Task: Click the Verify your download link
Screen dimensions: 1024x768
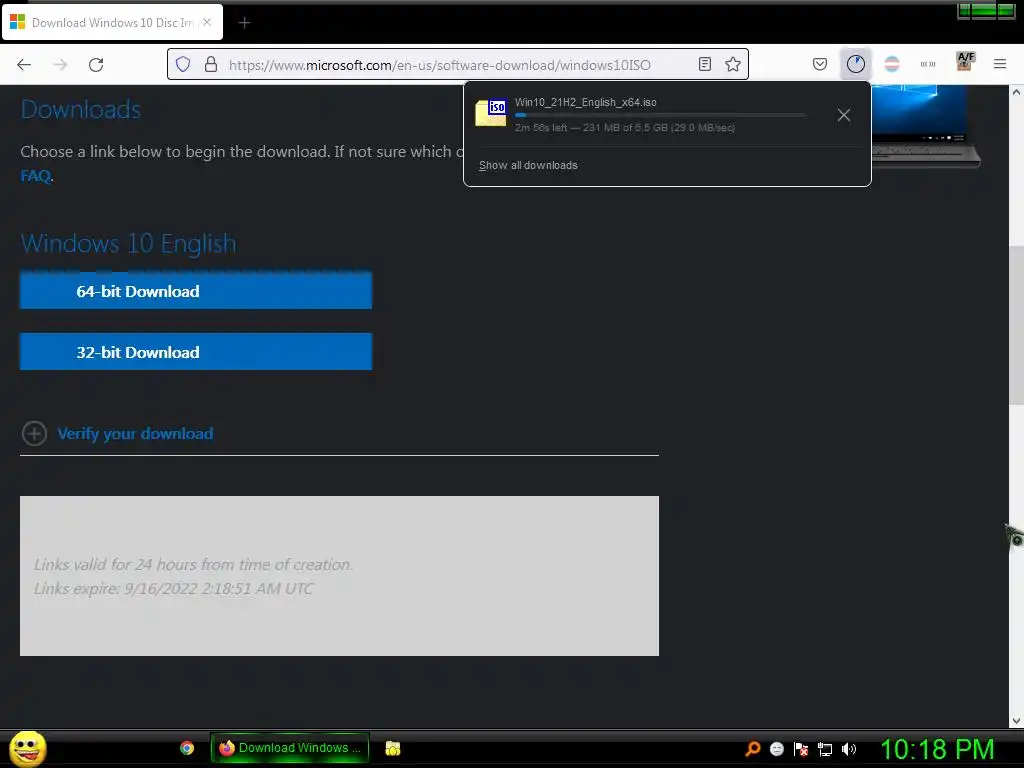Action: point(135,434)
